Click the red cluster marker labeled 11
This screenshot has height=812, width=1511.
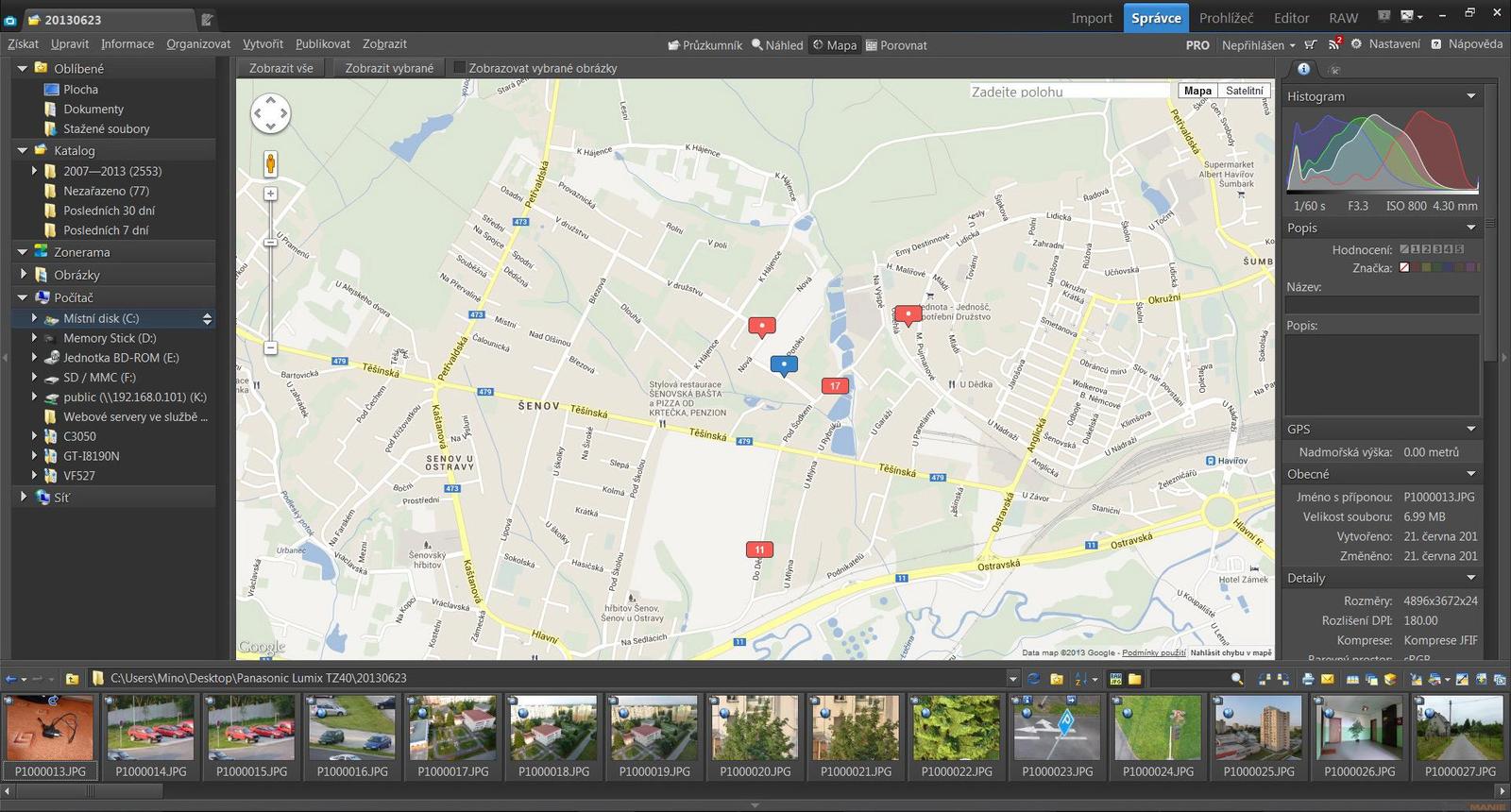coord(759,550)
